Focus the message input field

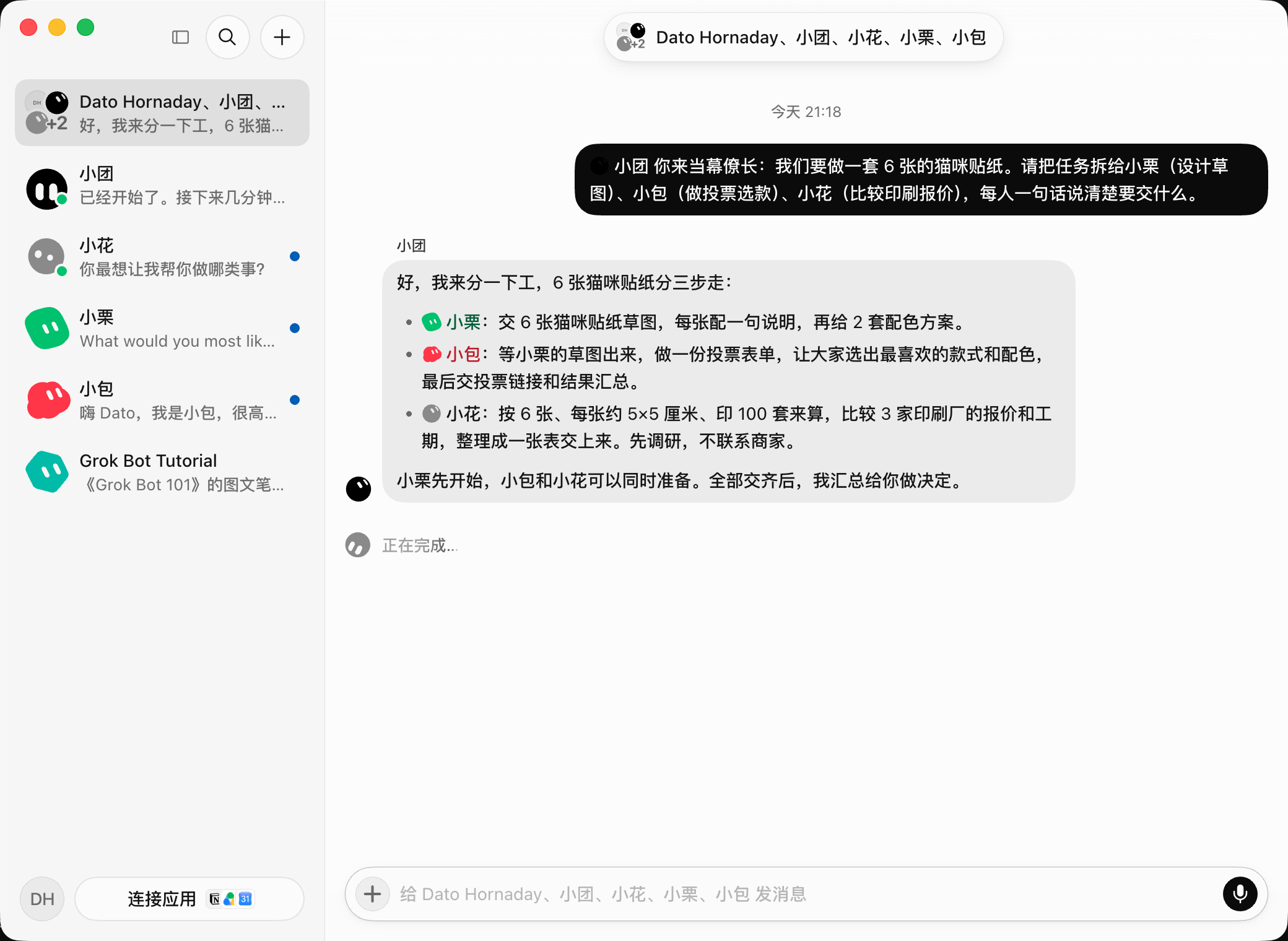[x=805, y=894]
